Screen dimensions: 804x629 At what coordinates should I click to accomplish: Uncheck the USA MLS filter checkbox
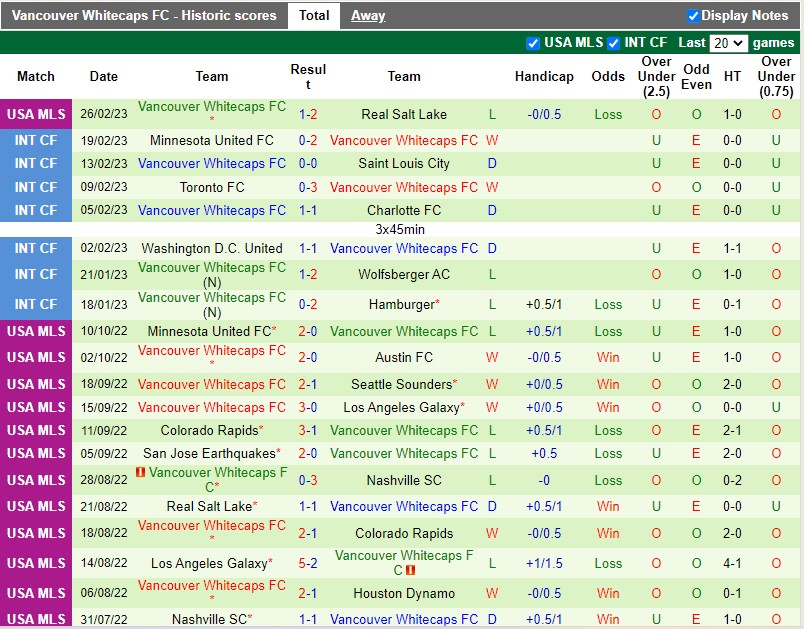534,42
